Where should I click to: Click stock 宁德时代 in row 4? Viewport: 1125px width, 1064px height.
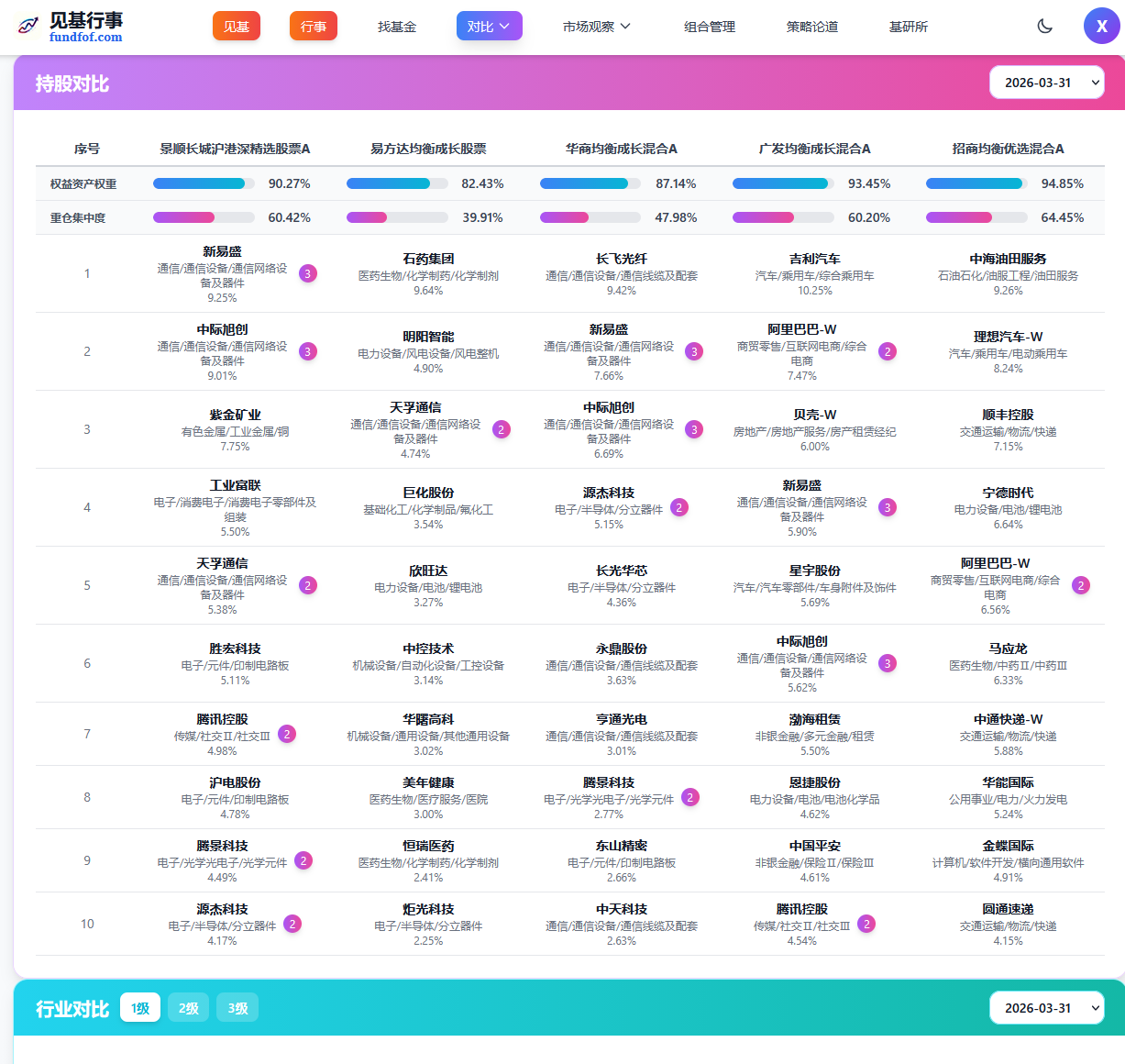1009,493
